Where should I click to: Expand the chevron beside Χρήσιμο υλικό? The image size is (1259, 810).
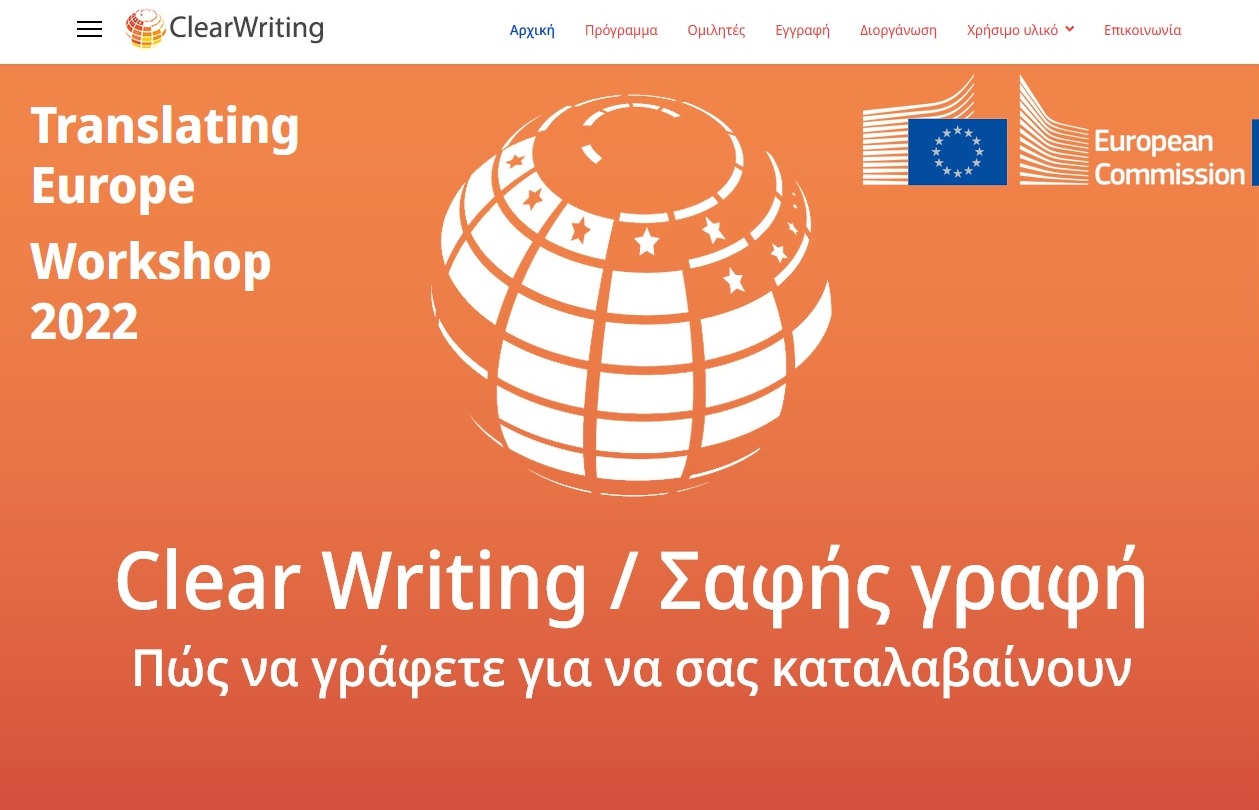(1069, 29)
